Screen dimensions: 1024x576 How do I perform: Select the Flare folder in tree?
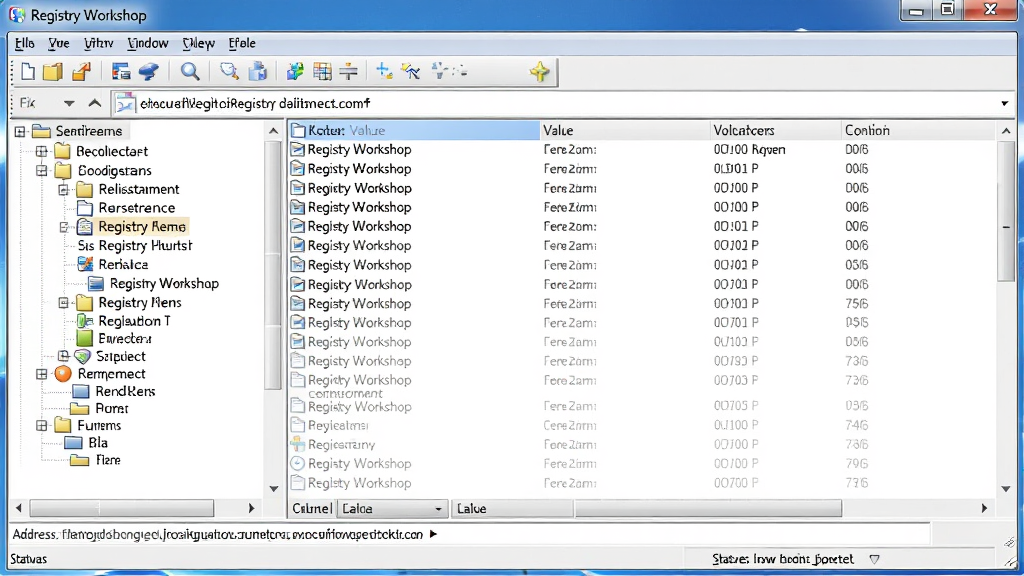coord(108,460)
